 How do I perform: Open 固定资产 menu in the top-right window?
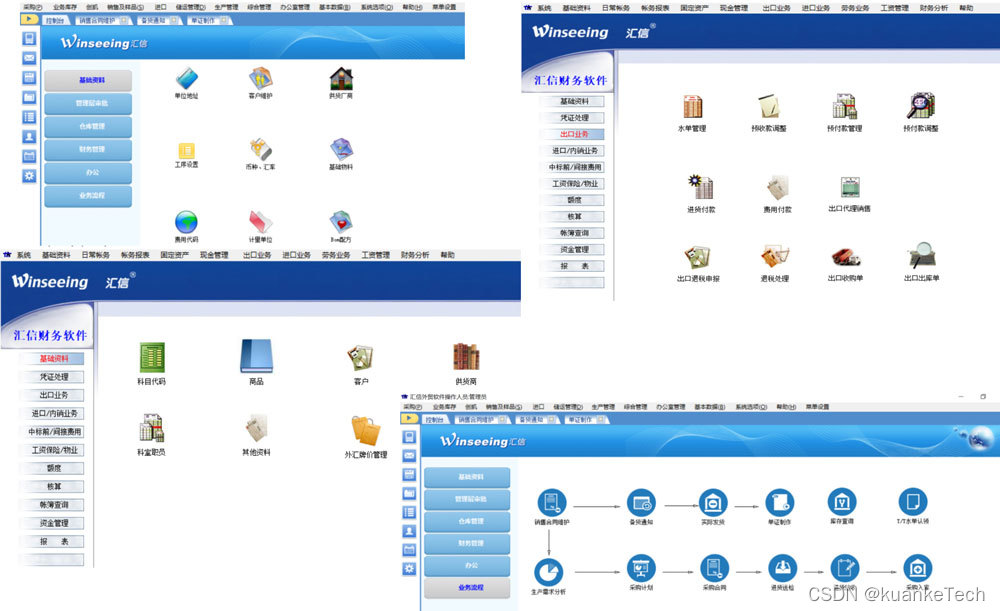point(693,8)
